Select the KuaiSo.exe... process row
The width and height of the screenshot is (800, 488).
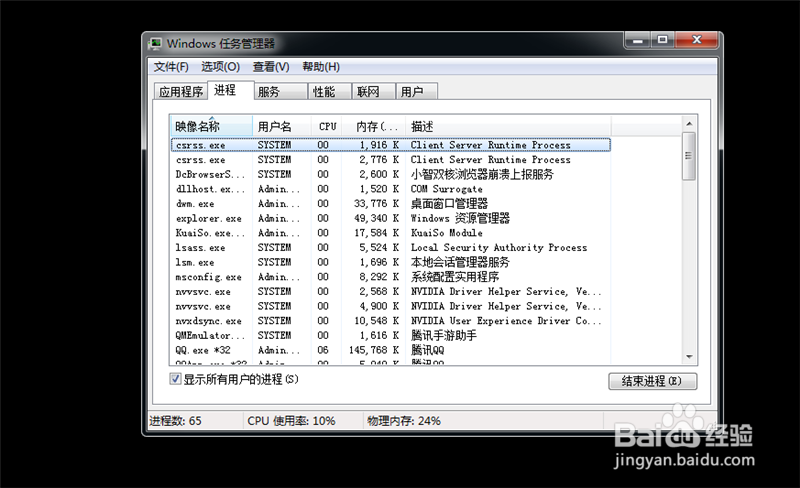(x=390, y=233)
